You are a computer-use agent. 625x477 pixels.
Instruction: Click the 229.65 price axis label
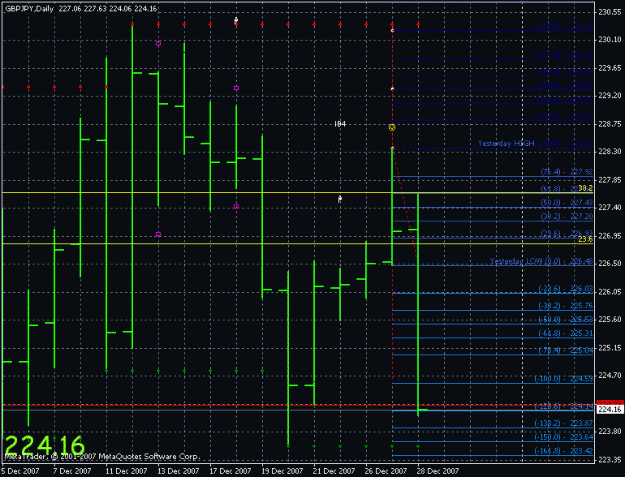point(610,68)
